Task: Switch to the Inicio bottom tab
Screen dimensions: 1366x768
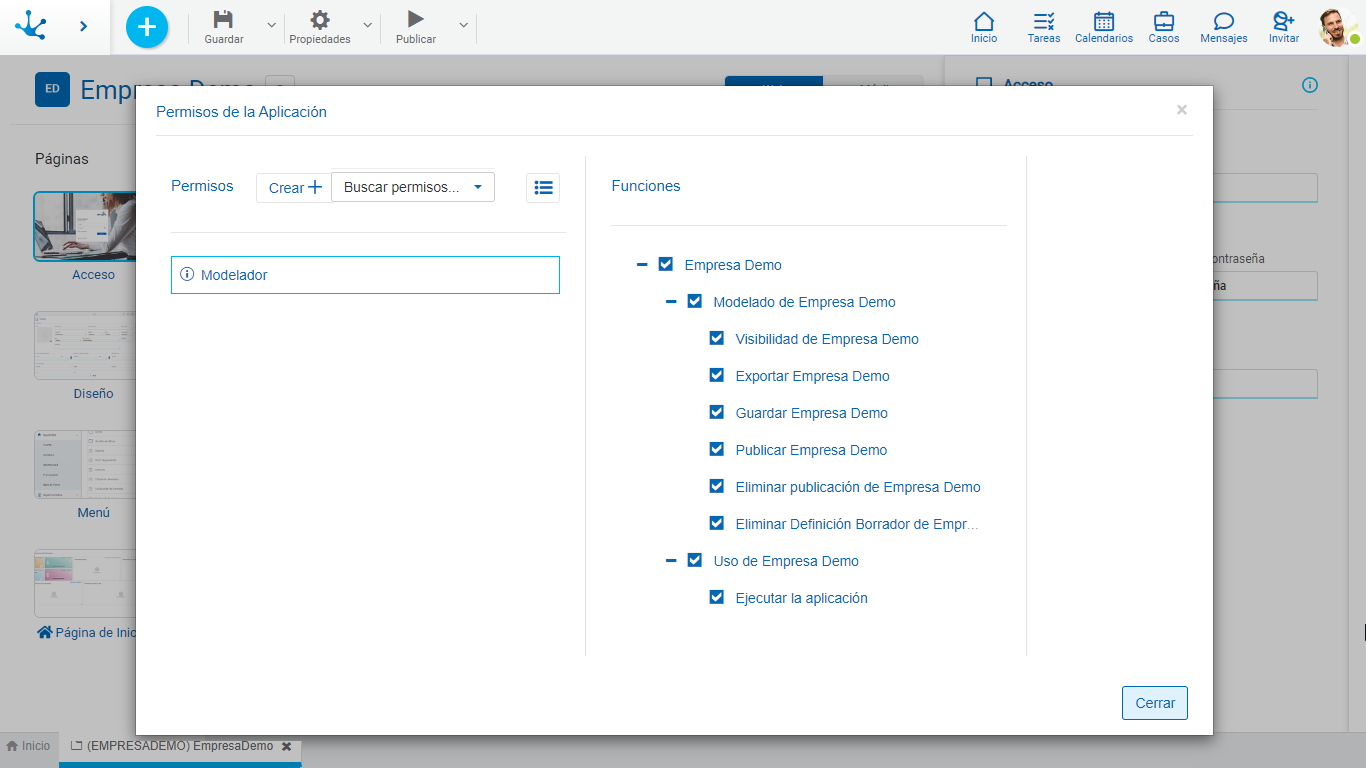Action: (28, 746)
